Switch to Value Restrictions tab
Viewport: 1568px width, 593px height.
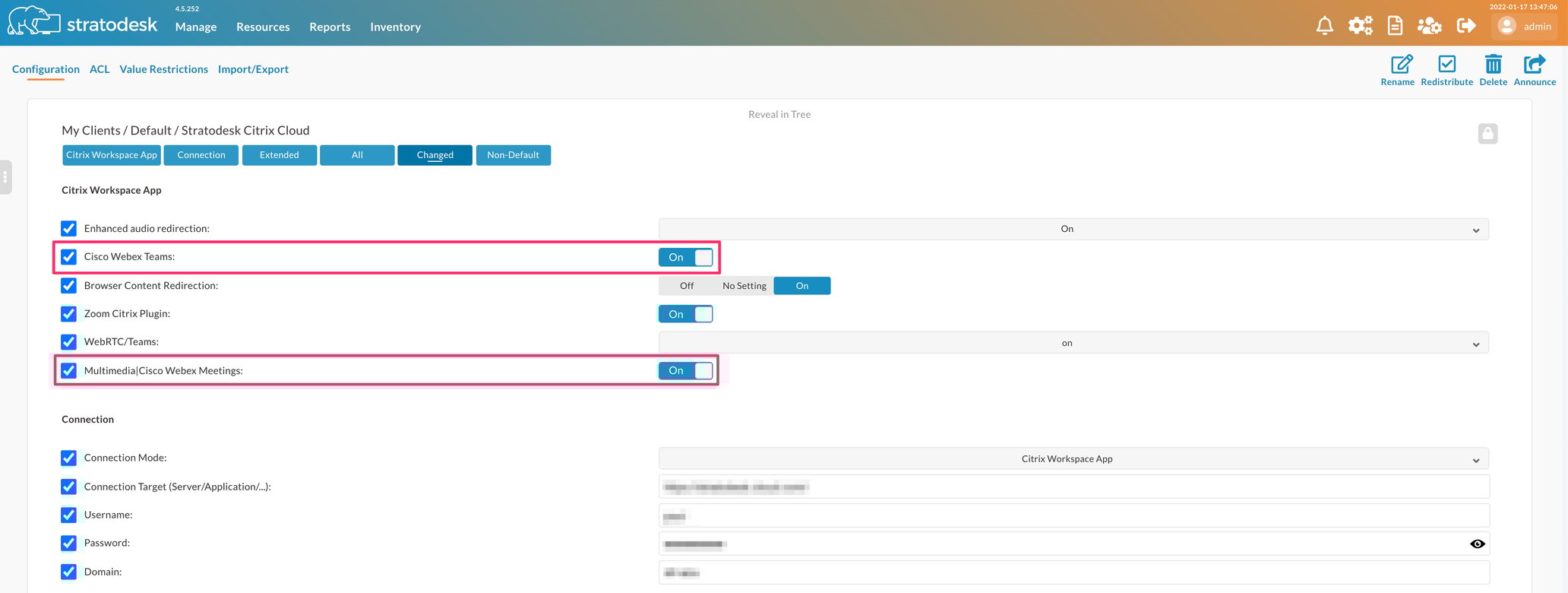pyautogui.click(x=163, y=69)
